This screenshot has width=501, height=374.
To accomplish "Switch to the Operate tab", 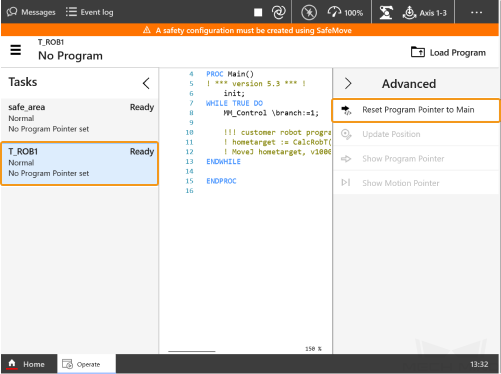I will pos(87,364).
